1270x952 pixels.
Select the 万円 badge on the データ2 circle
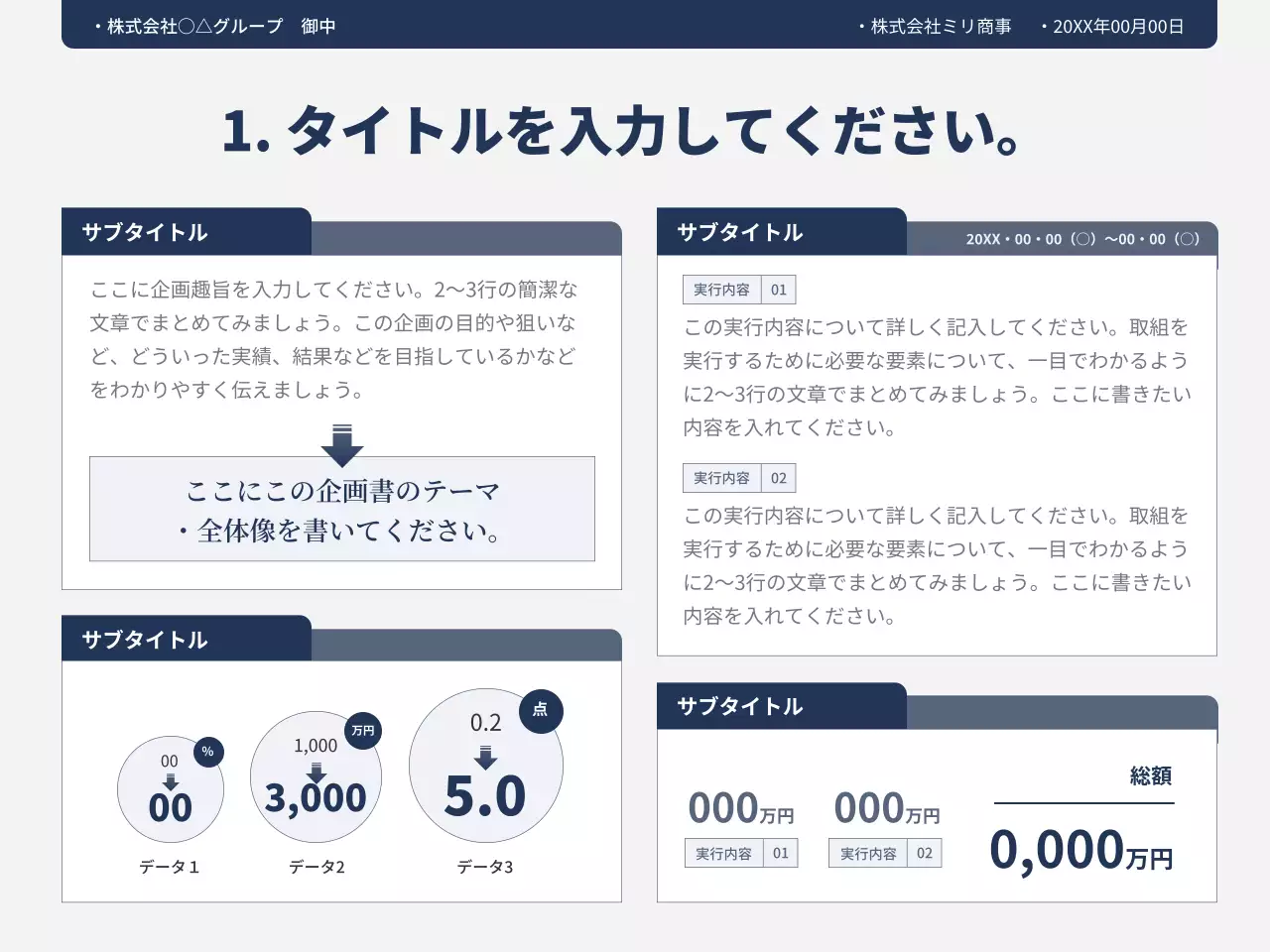click(x=363, y=731)
